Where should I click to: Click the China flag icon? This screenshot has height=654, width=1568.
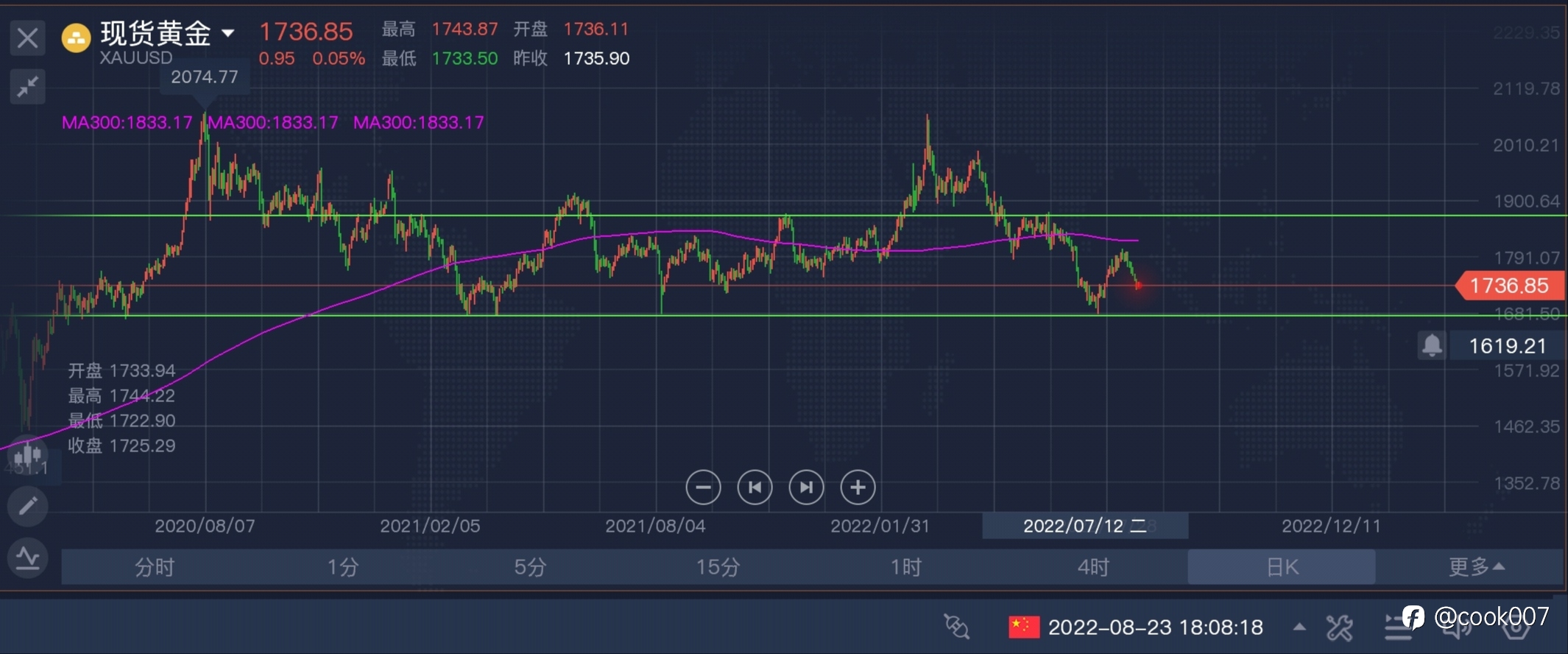1024,627
